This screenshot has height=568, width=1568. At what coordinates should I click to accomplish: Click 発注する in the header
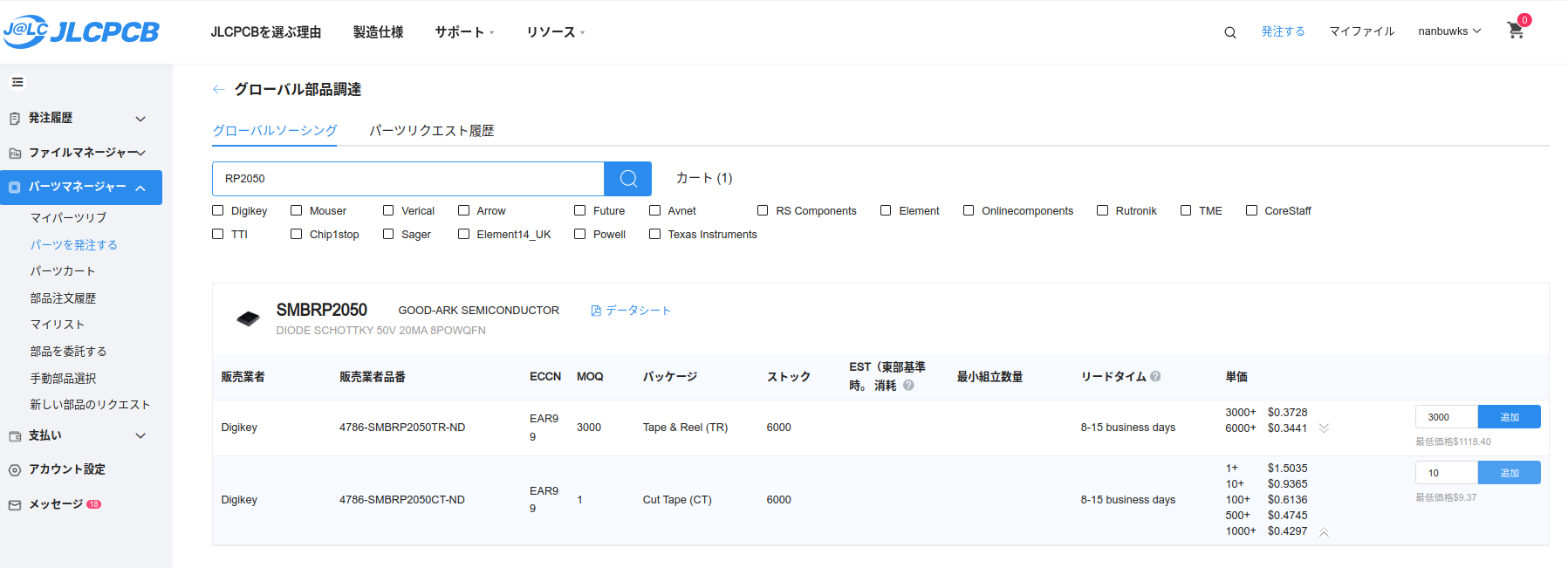tap(1284, 31)
